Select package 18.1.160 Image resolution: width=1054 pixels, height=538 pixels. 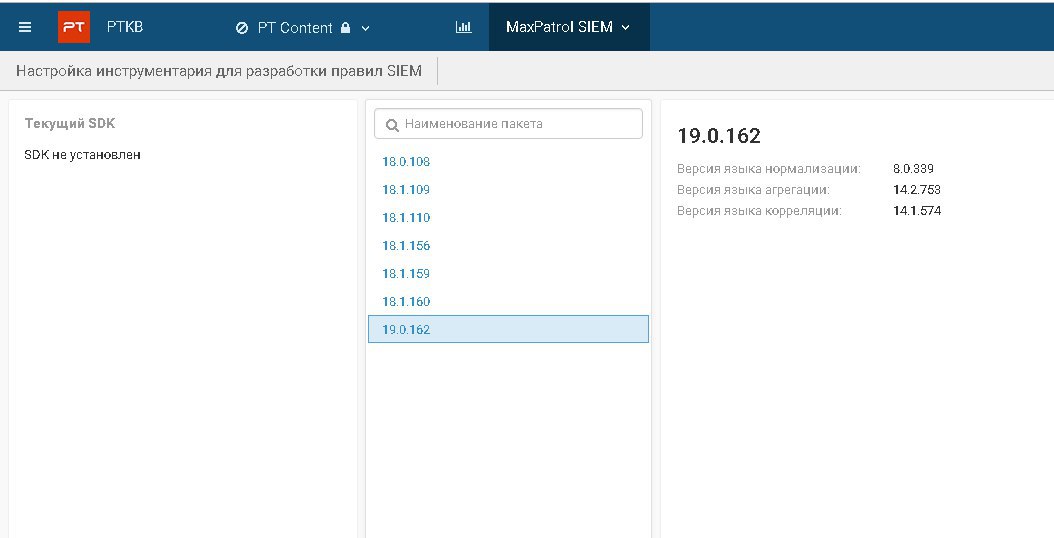pos(406,301)
